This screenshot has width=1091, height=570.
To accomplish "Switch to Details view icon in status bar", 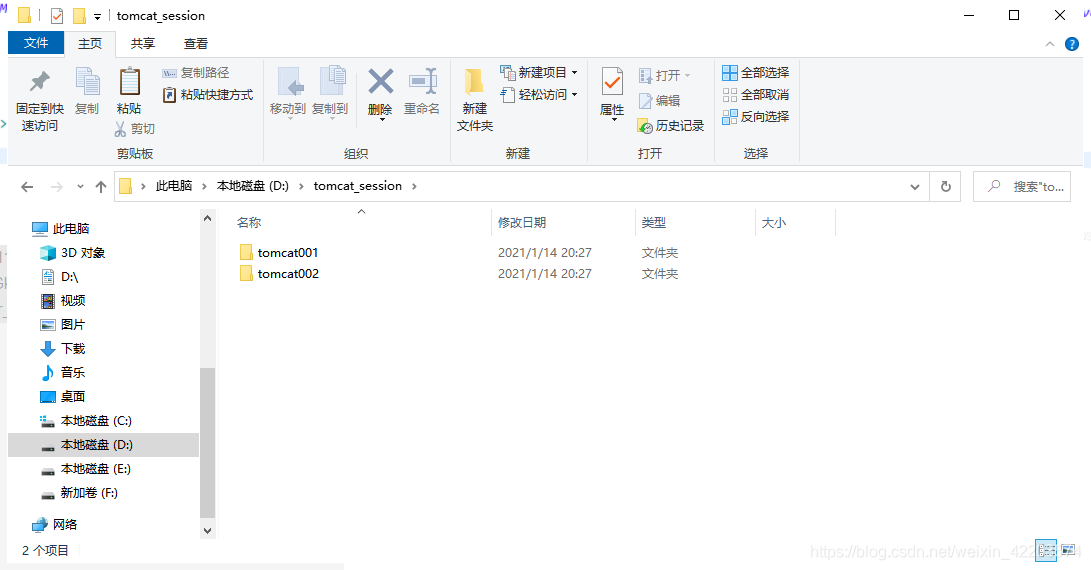I will (1045, 551).
